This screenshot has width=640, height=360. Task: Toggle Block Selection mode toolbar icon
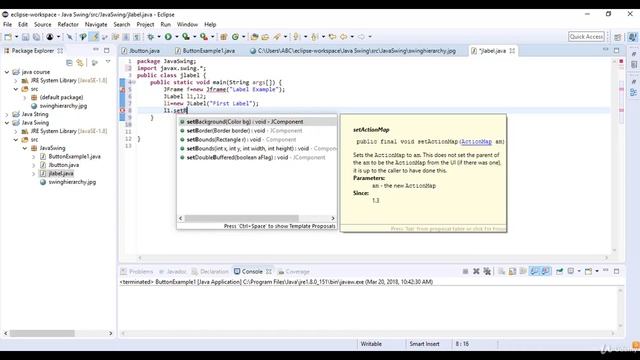pos(126,37)
